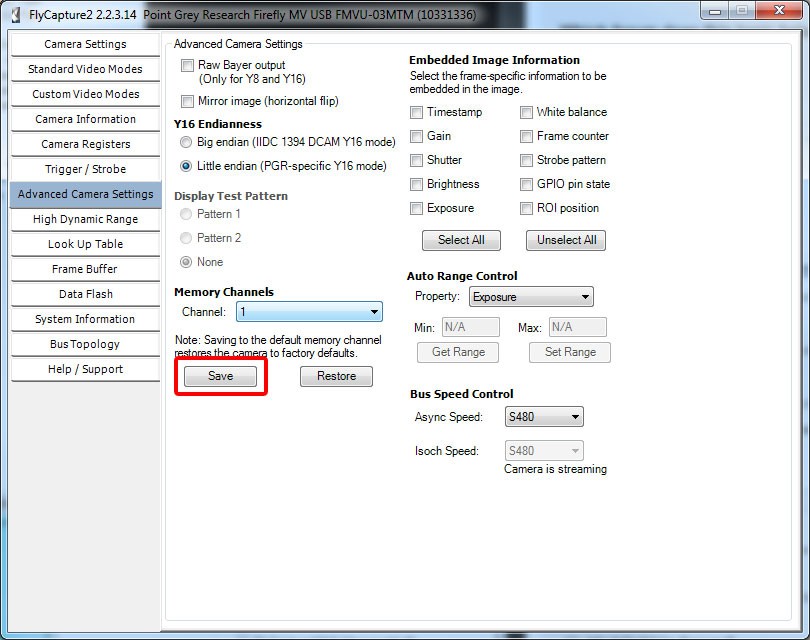Switch to Look Up Table tab
Viewport: 810px width, 640px height.
(x=85, y=244)
